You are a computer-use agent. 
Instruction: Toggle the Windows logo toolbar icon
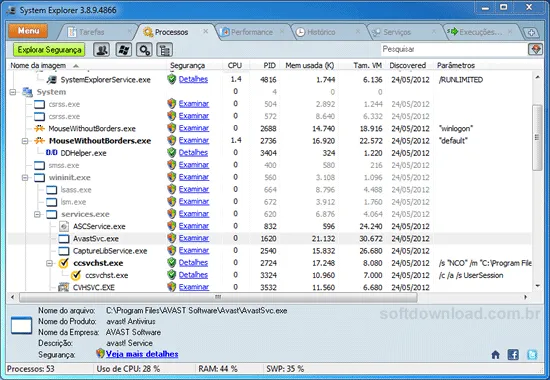tap(123, 50)
